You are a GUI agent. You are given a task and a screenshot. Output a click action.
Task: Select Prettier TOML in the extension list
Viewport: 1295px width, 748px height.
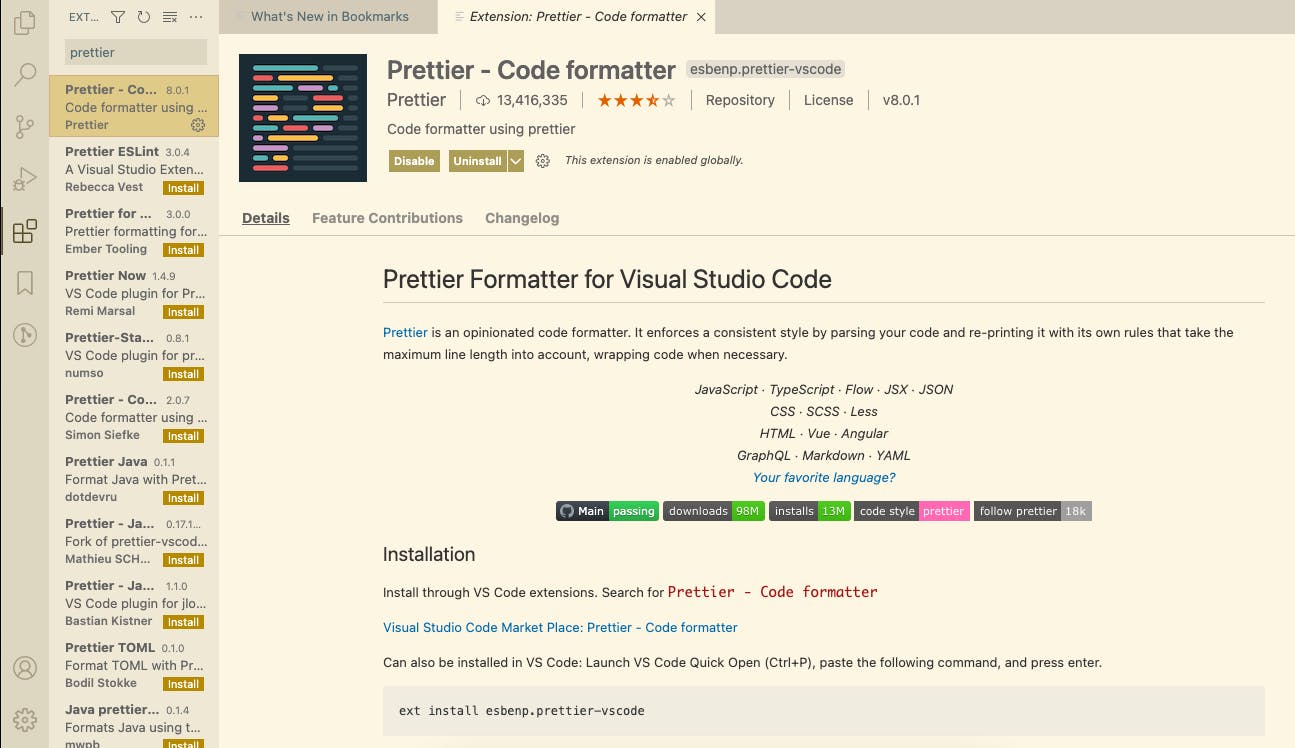pos(134,665)
